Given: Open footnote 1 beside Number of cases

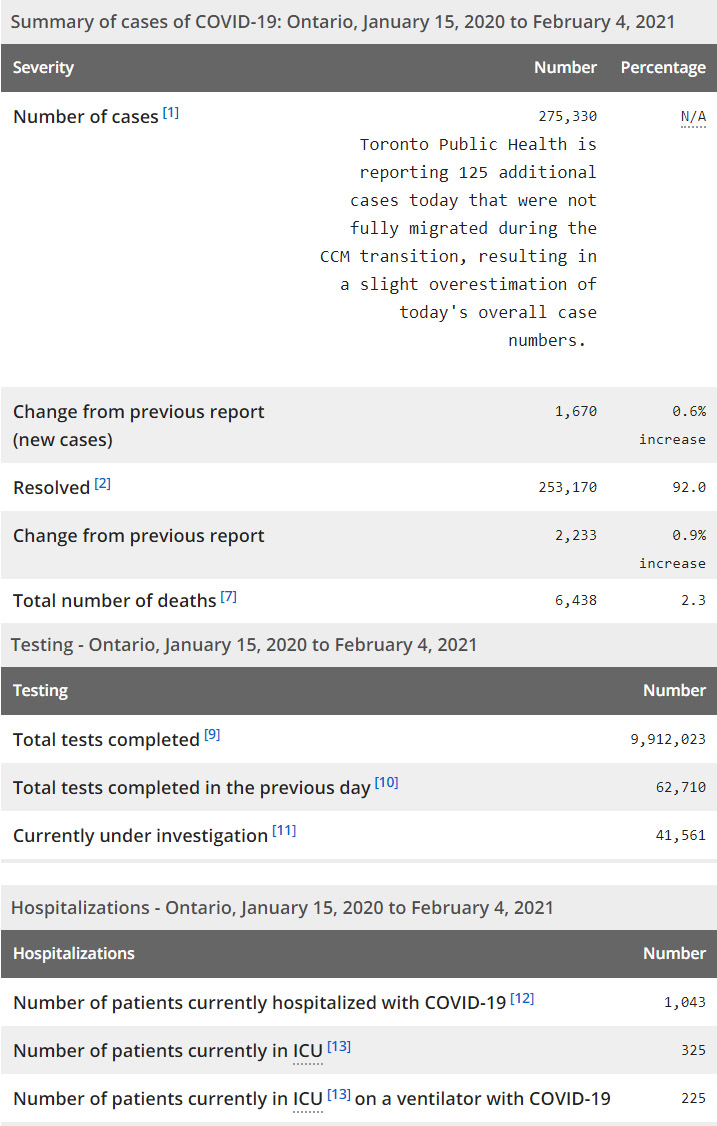Looking at the screenshot, I should [x=171, y=113].
